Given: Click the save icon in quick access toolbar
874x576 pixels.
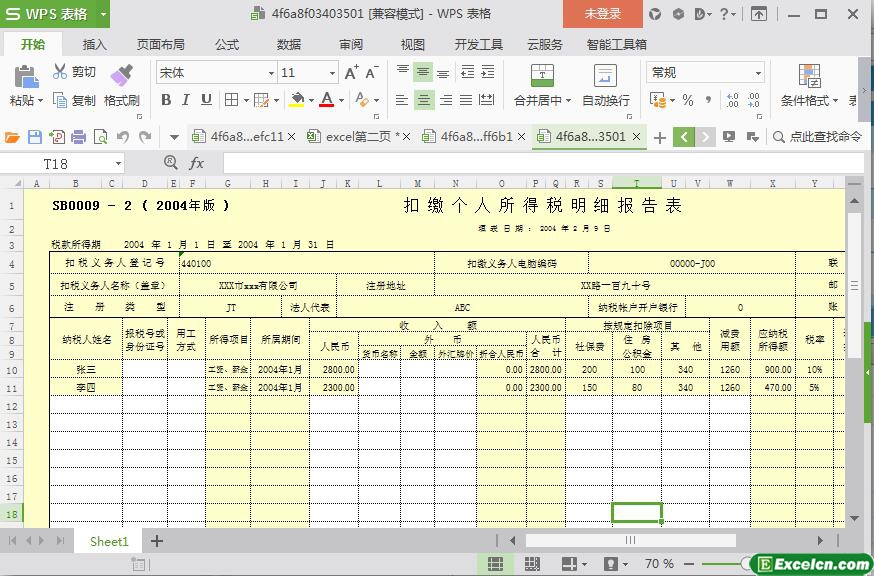Looking at the screenshot, I should (35, 137).
